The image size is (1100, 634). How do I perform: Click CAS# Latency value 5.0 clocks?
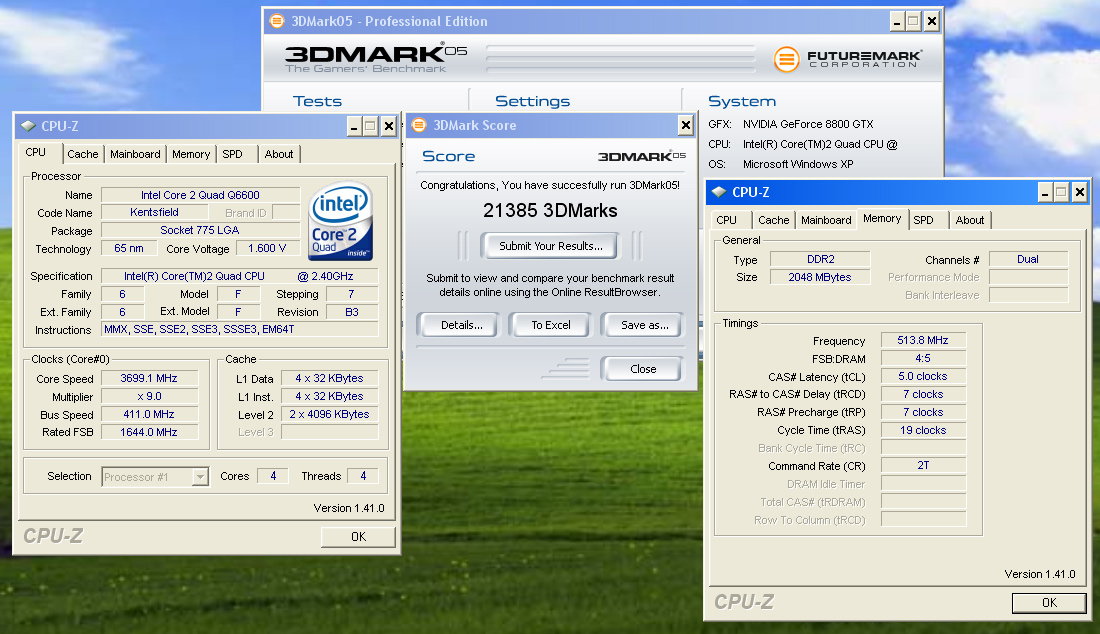pyautogui.click(x=923, y=377)
